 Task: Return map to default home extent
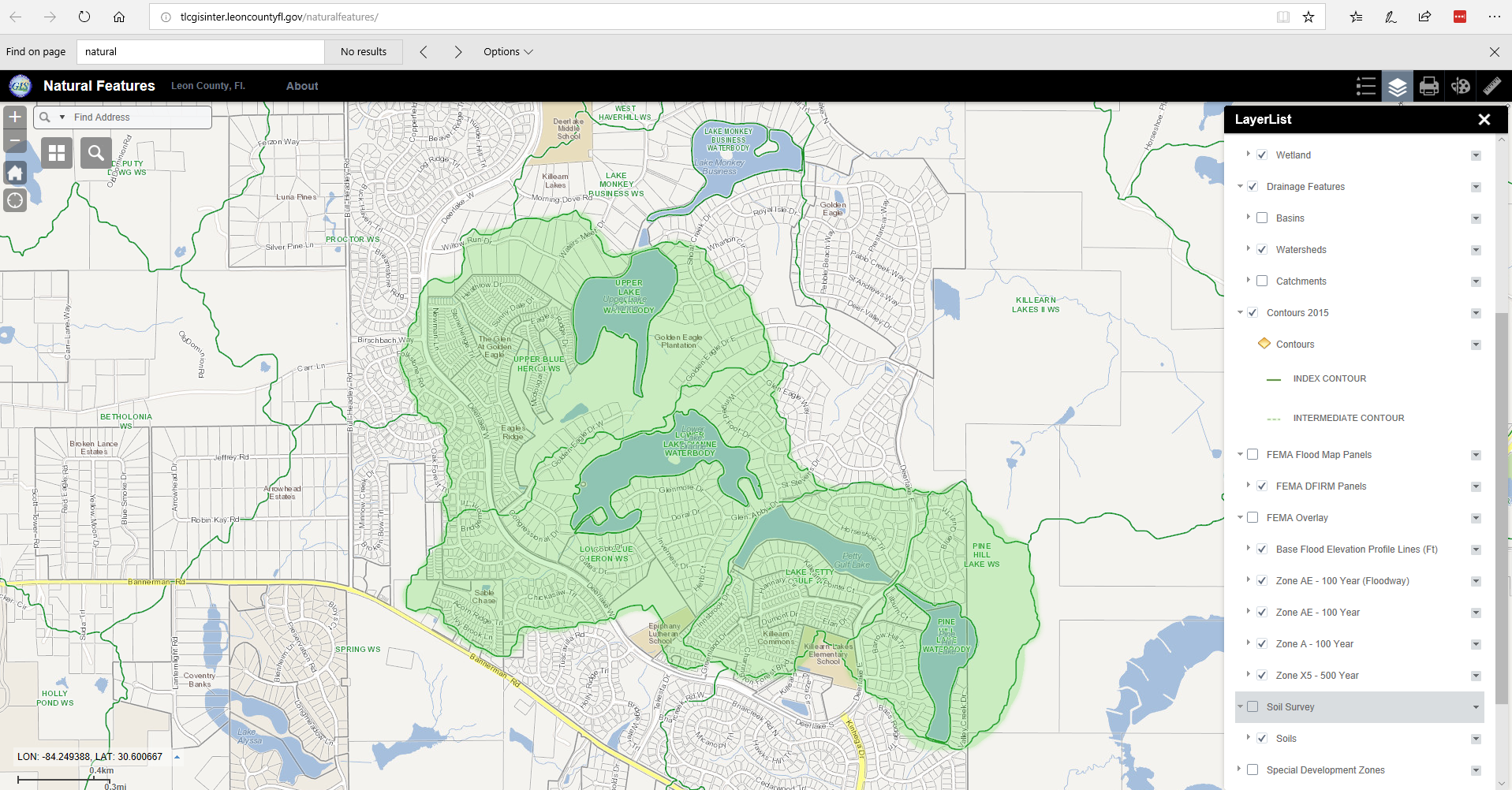pyautogui.click(x=15, y=173)
